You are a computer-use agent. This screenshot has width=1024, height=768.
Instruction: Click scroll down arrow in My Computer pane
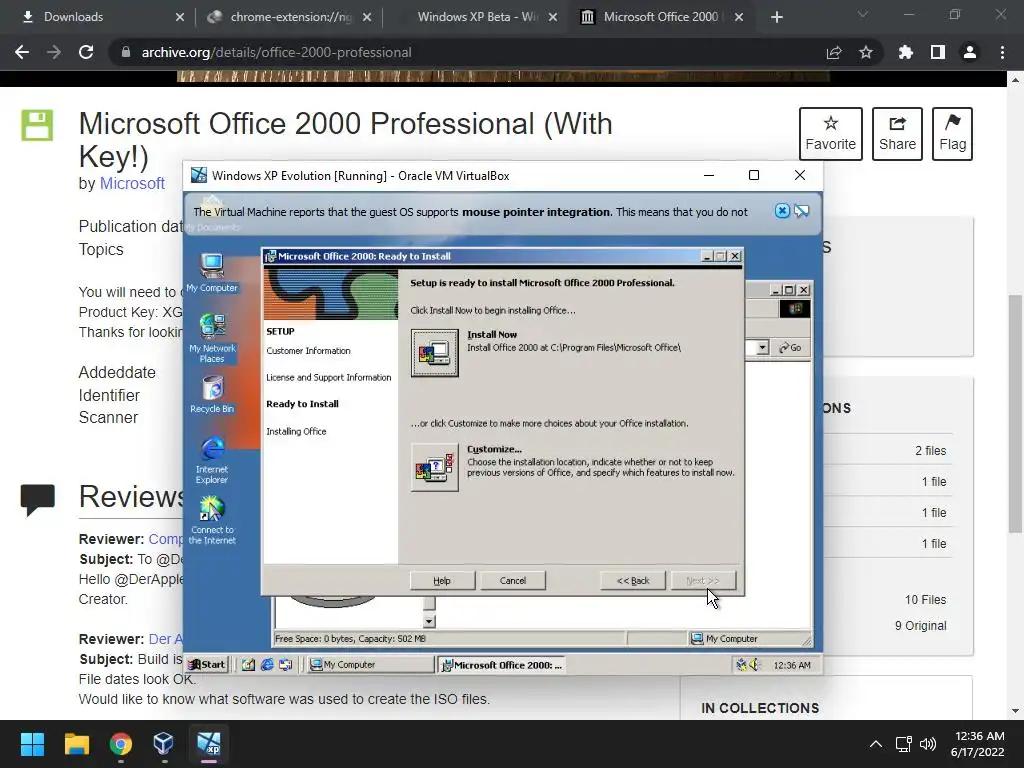pyautogui.click(x=429, y=621)
